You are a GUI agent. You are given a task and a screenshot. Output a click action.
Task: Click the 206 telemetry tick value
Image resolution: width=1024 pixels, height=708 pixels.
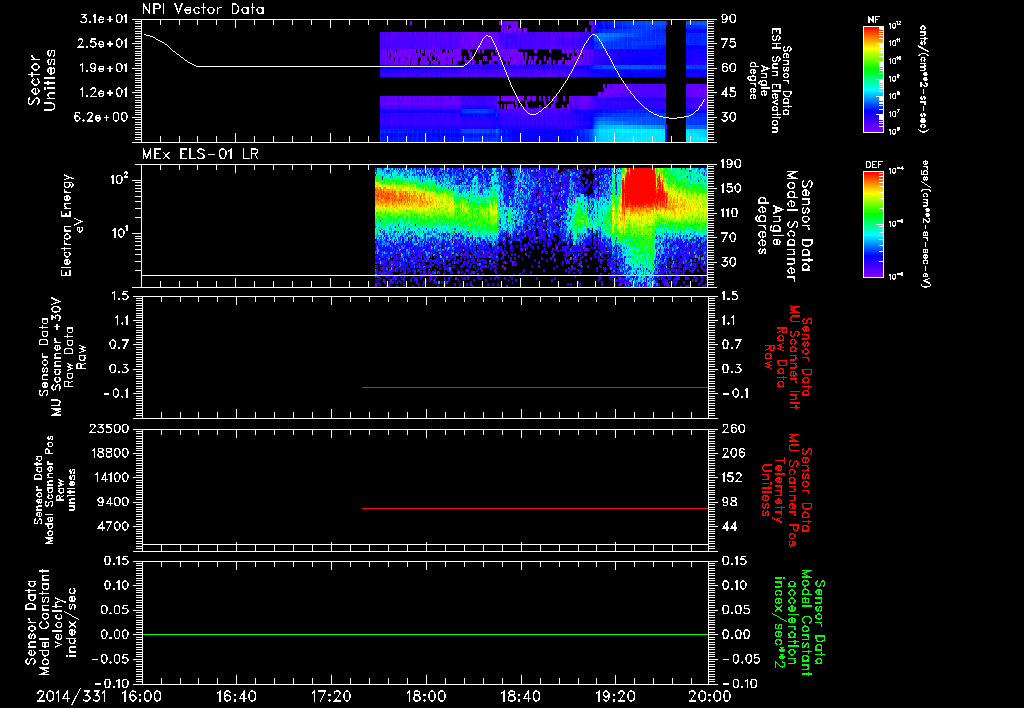(731, 453)
